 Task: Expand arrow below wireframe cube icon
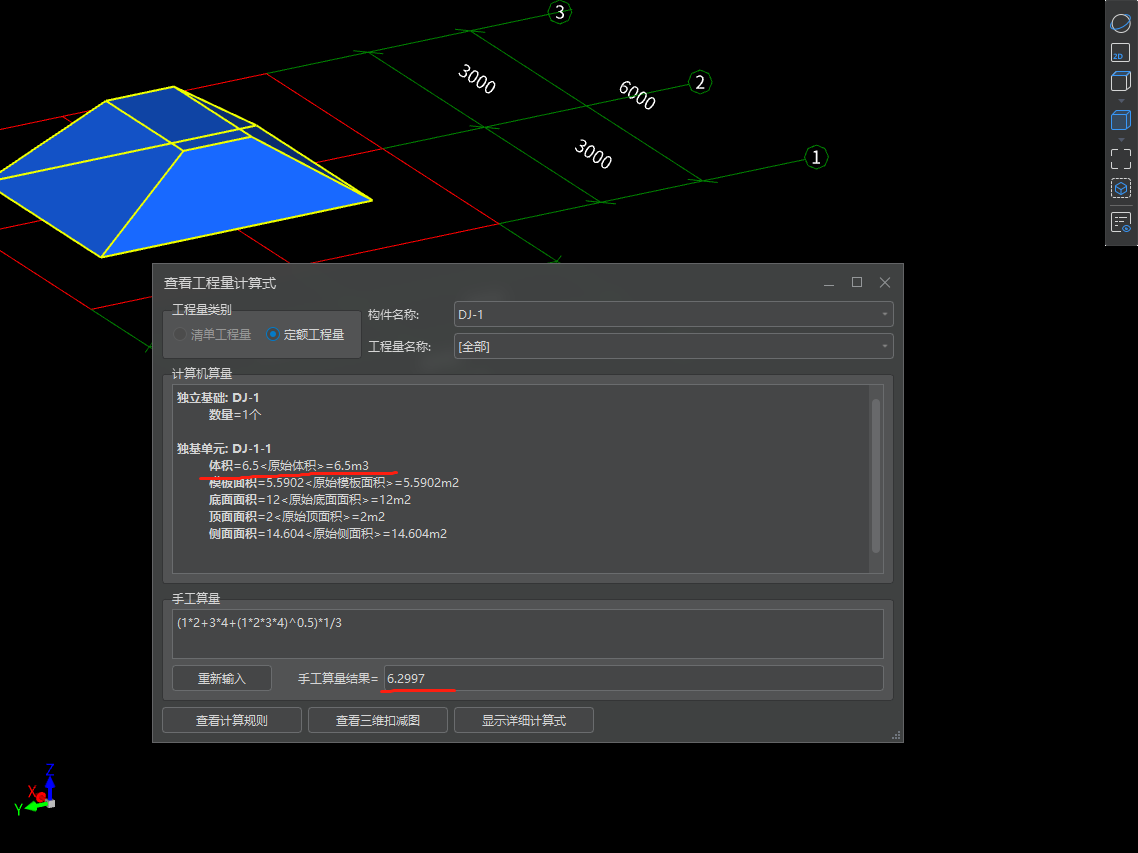pyautogui.click(x=1121, y=101)
